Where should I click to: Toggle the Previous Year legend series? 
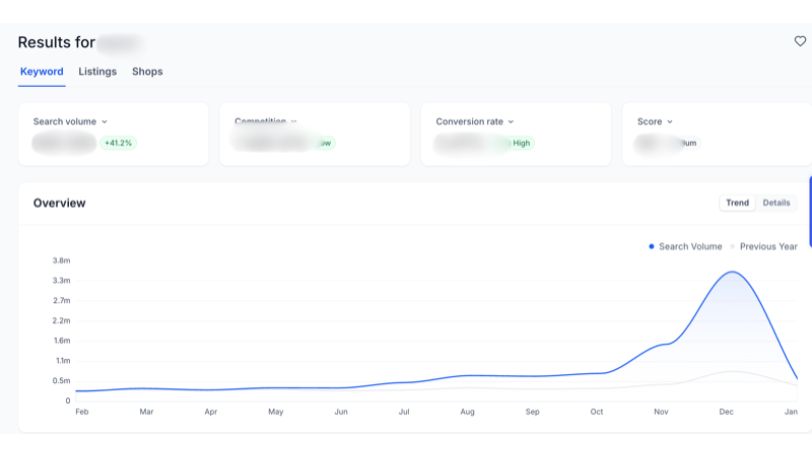(x=768, y=246)
